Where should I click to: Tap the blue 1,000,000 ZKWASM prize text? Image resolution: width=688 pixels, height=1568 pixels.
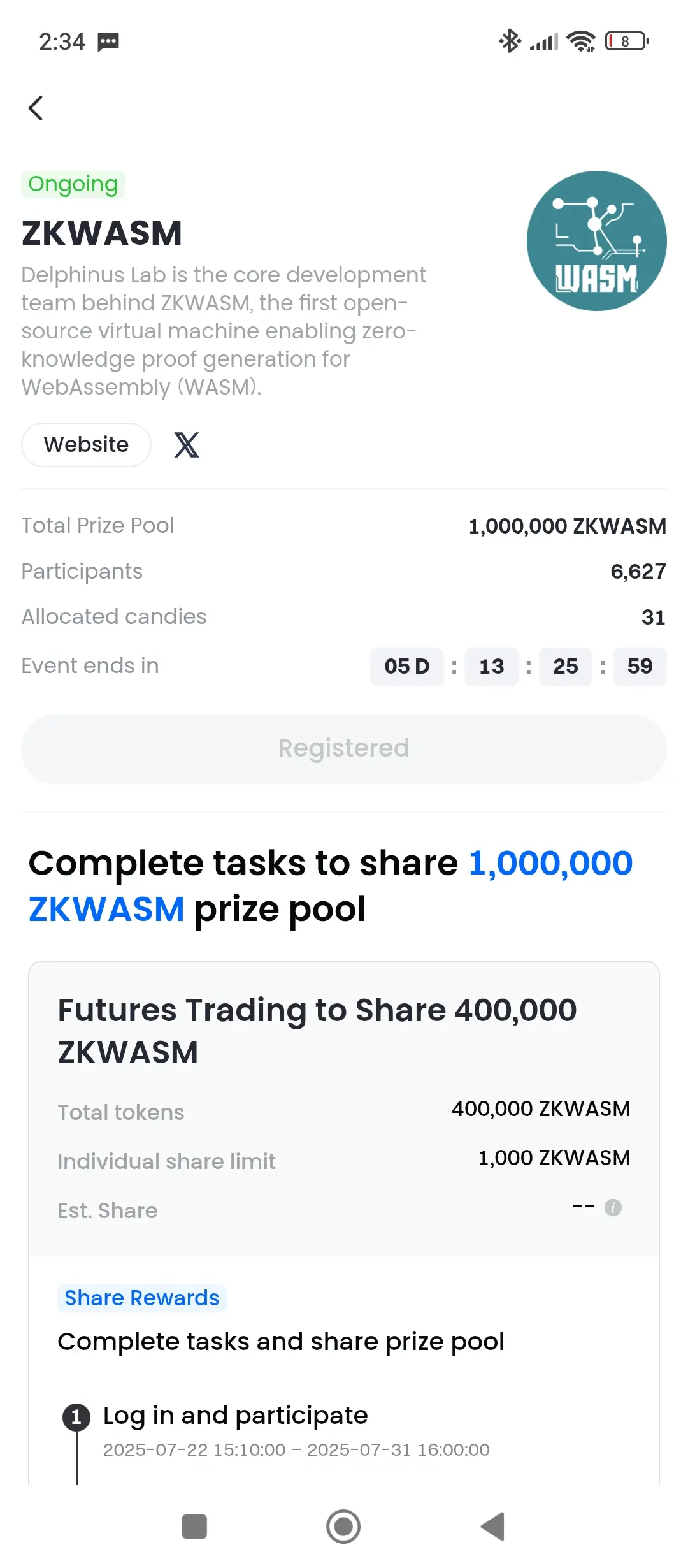331,886
